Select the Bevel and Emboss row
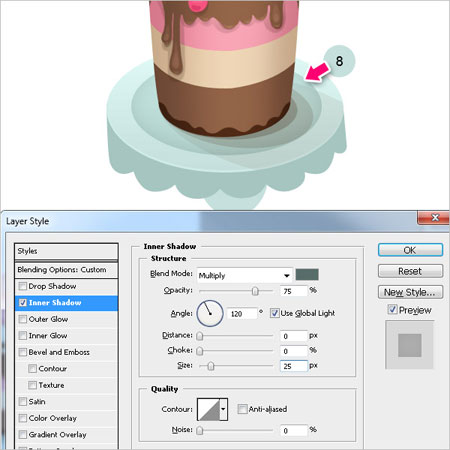450x450 pixels. 66,352
